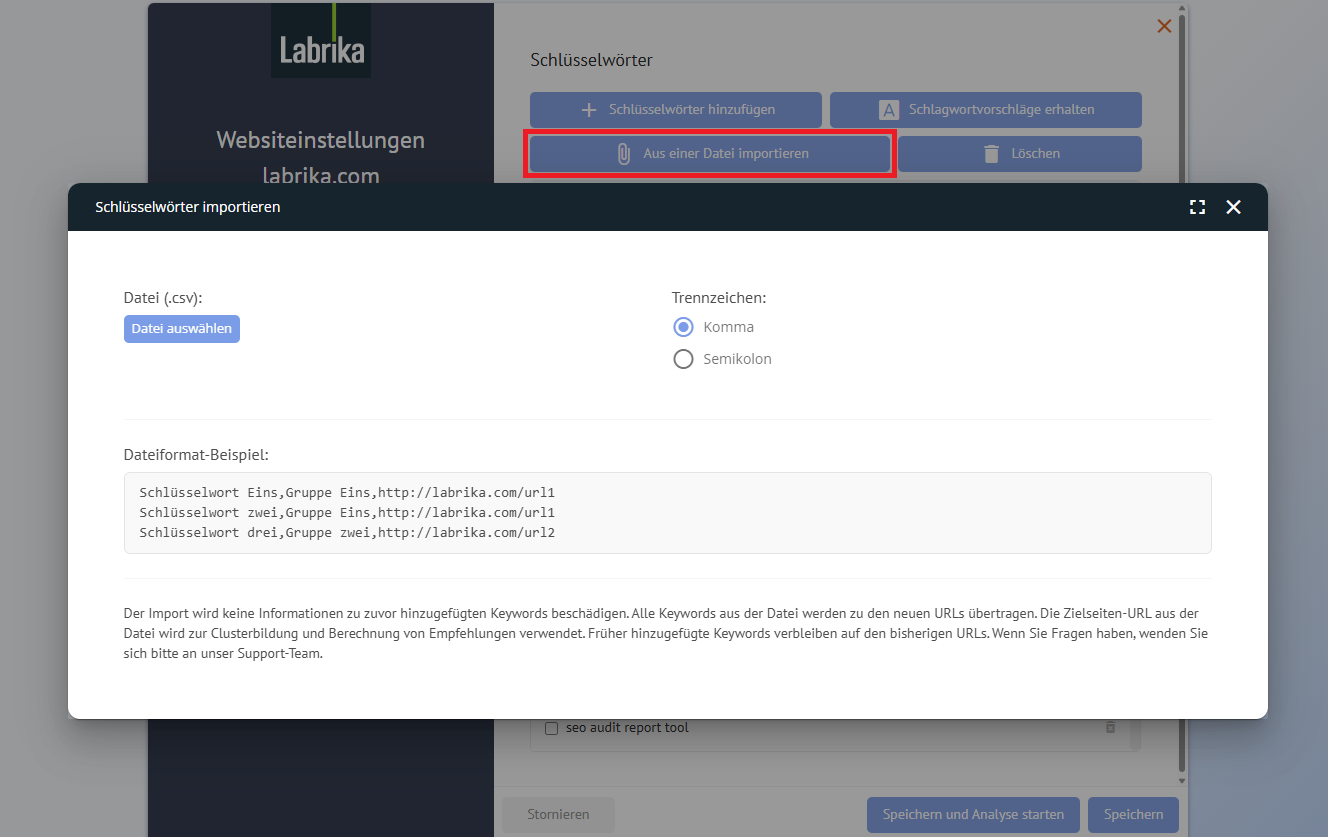Click the fullscreen icon in the import dialog header
The width and height of the screenshot is (1328, 837).
pos(1197,207)
